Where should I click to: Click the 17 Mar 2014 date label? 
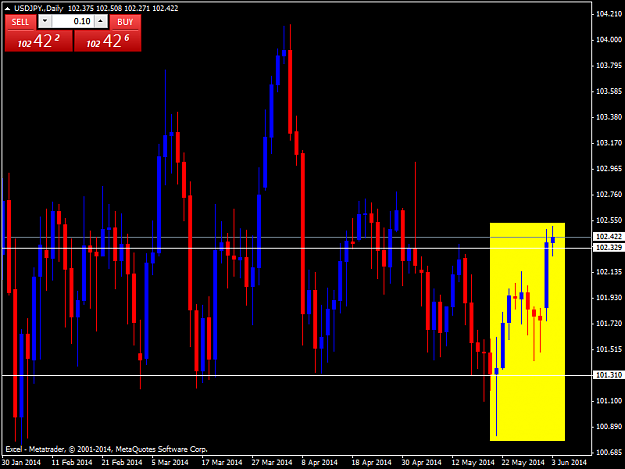[x=222, y=462]
